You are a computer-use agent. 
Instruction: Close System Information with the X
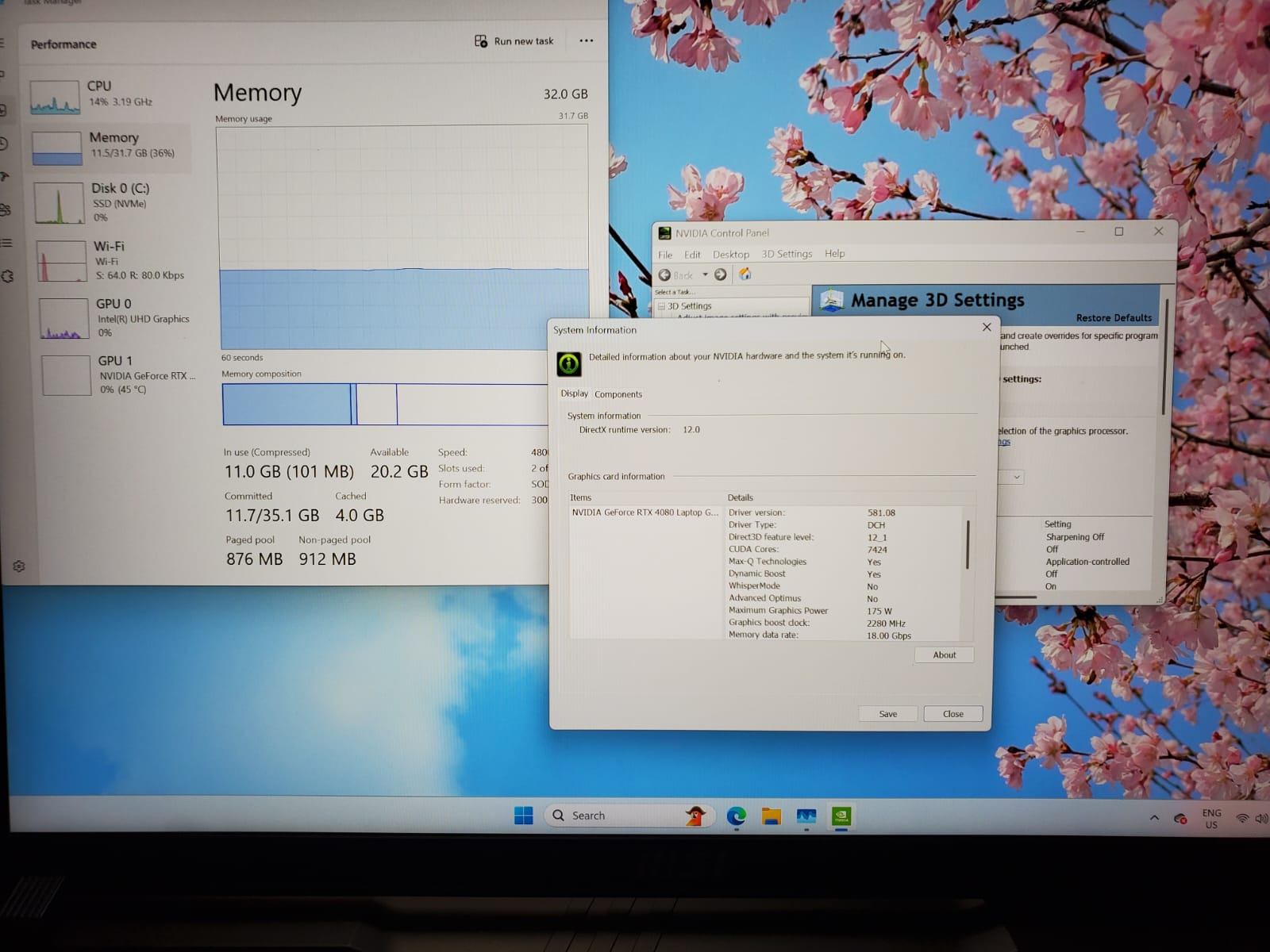[x=987, y=327]
